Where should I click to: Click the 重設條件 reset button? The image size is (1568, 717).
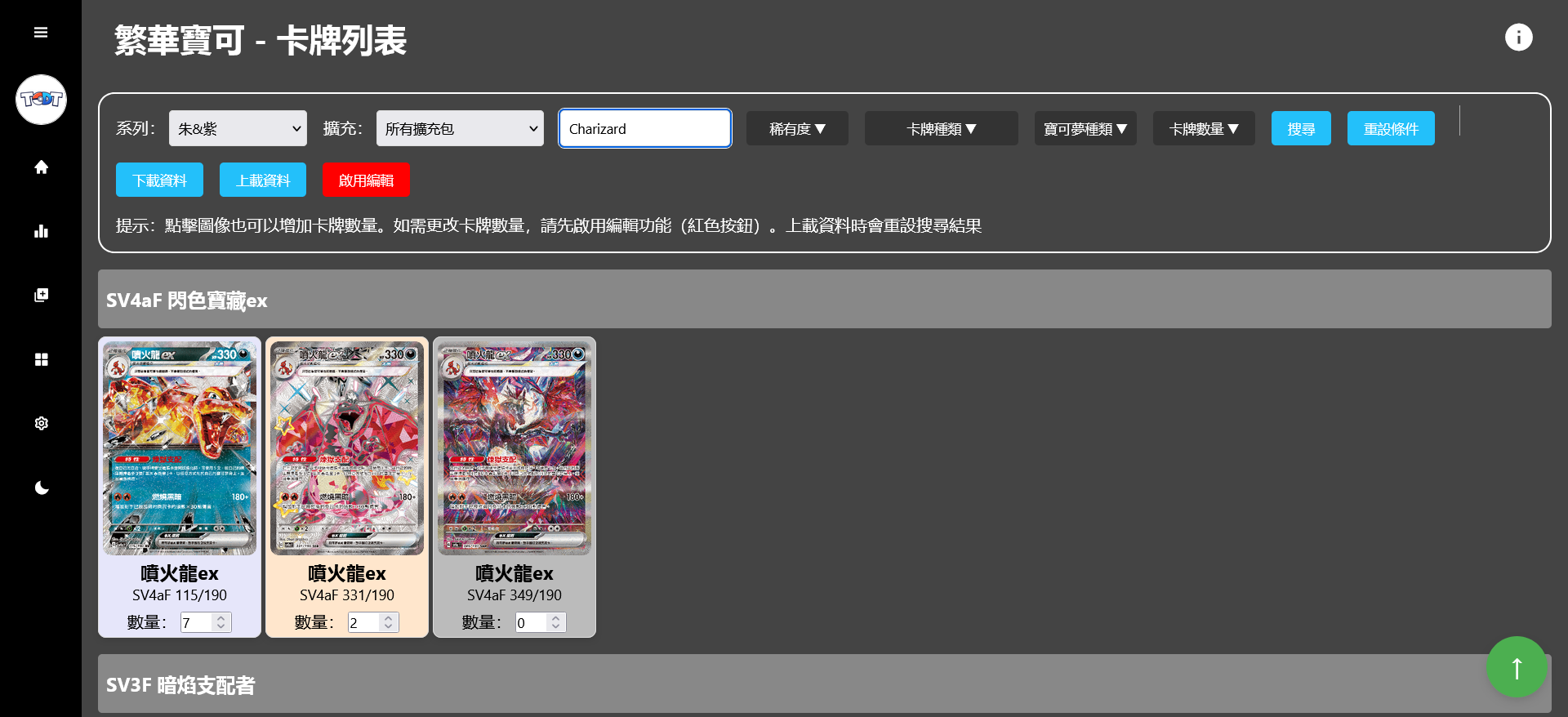tap(1390, 129)
